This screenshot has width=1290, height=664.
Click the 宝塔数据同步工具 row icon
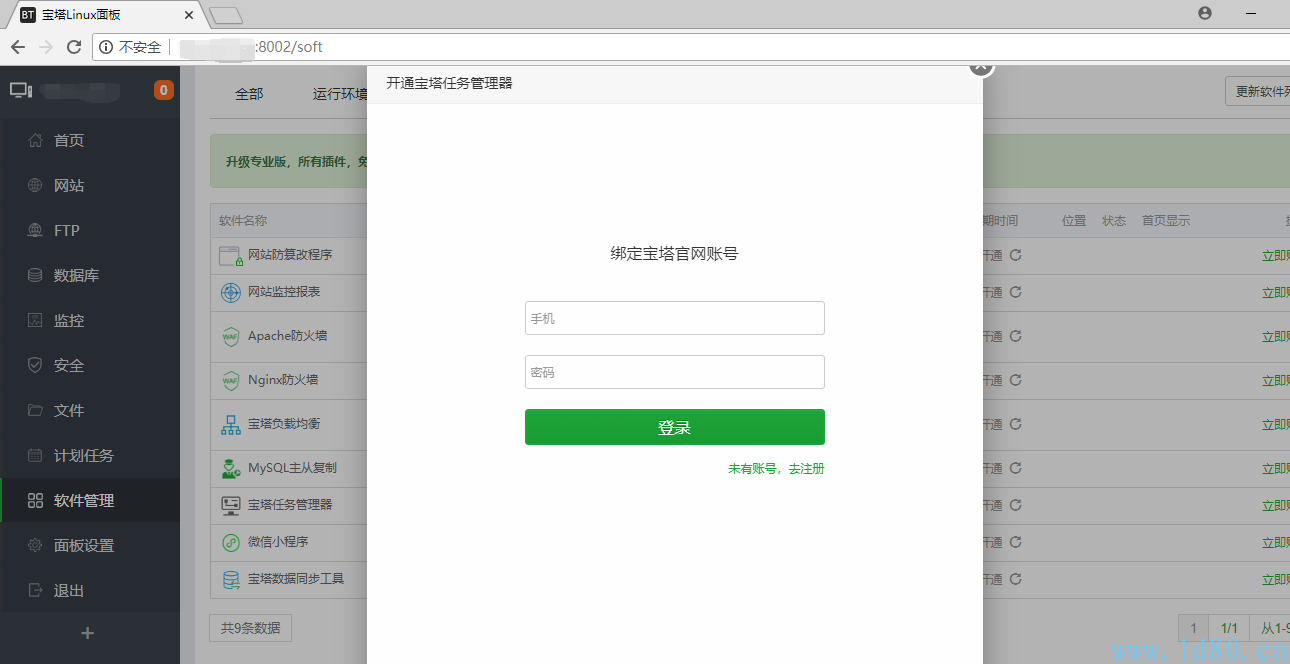231,579
